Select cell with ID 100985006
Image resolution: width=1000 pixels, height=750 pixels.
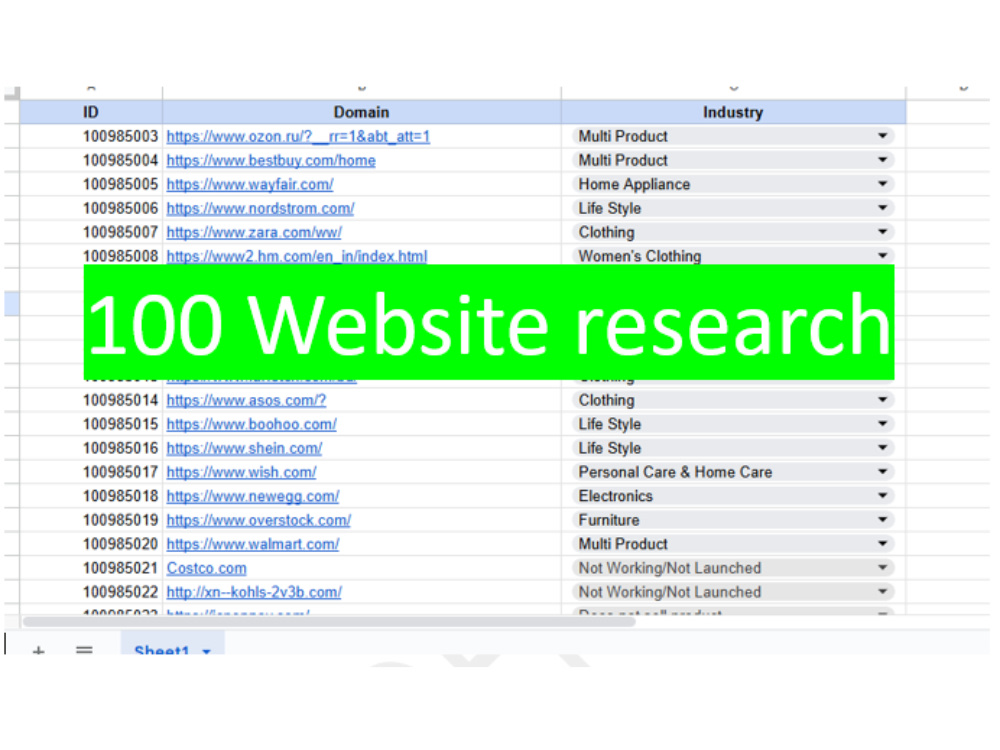tap(91, 209)
